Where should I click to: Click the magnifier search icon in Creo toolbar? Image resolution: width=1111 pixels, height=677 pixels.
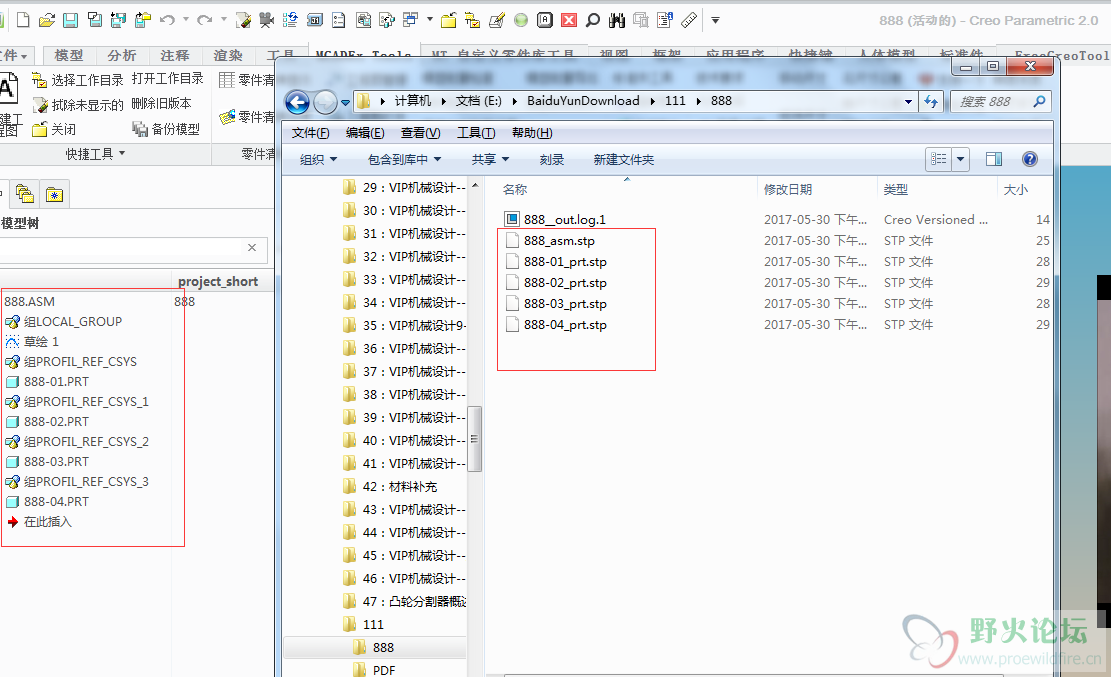[592, 20]
